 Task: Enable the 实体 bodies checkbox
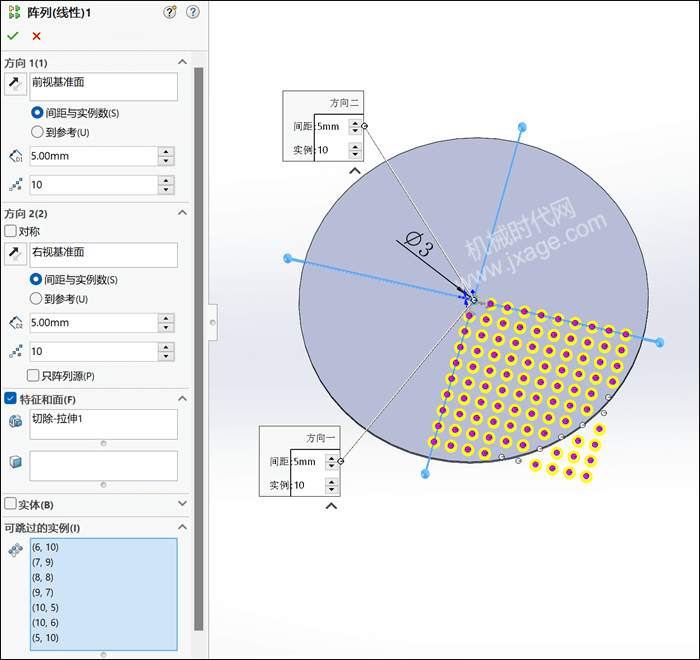click(10, 504)
